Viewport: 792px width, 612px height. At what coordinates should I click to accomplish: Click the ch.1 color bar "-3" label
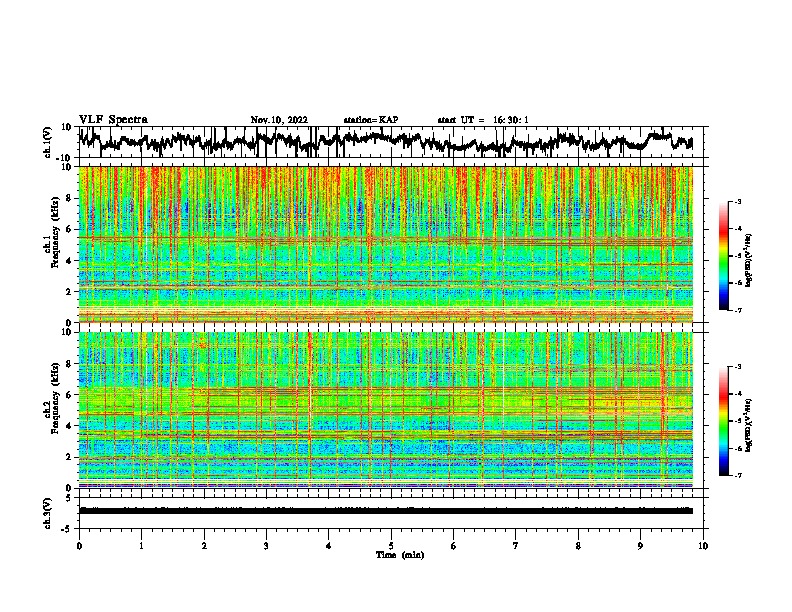tap(738, 201)
